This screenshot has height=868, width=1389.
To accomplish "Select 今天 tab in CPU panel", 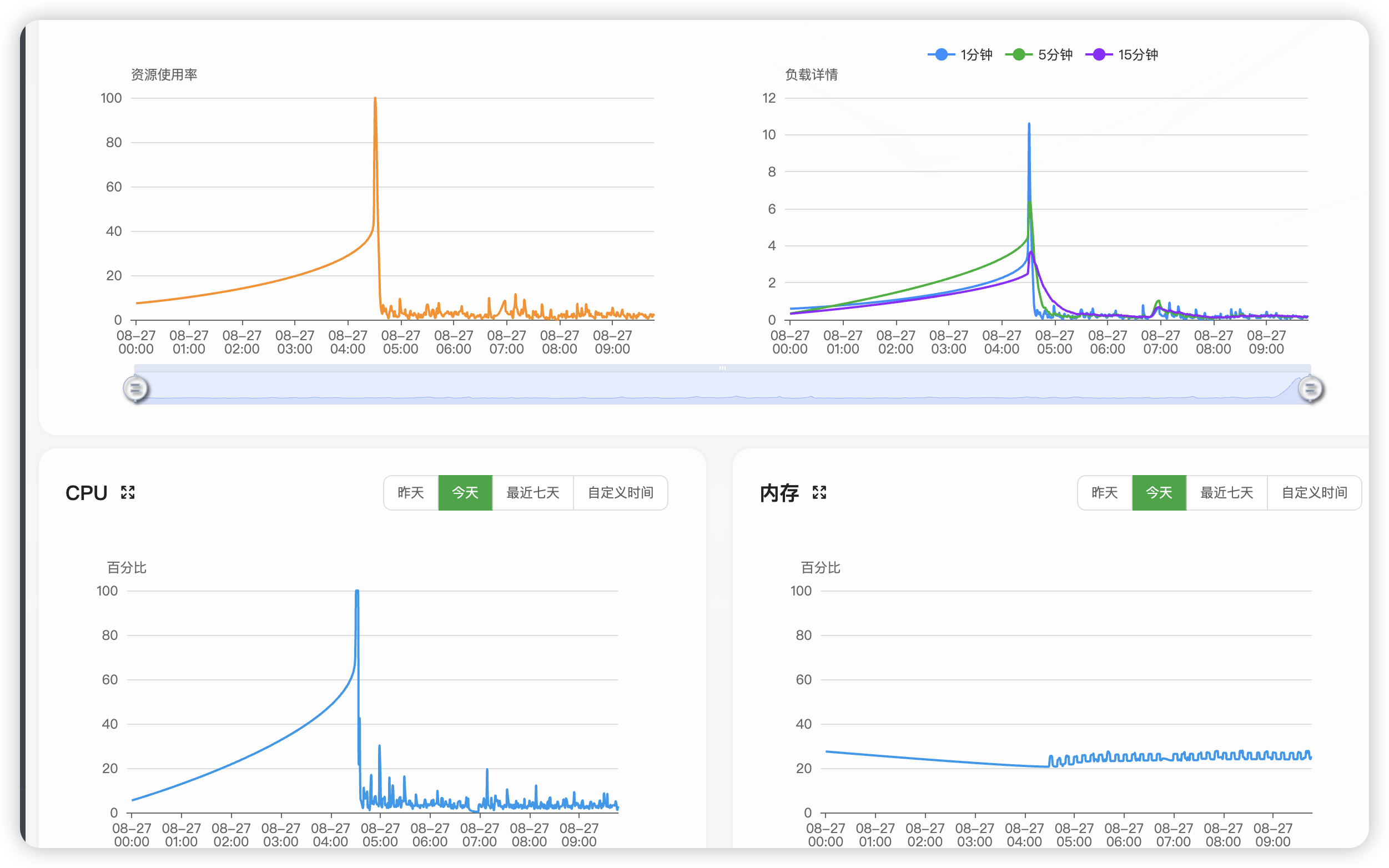I will [465, 493].
